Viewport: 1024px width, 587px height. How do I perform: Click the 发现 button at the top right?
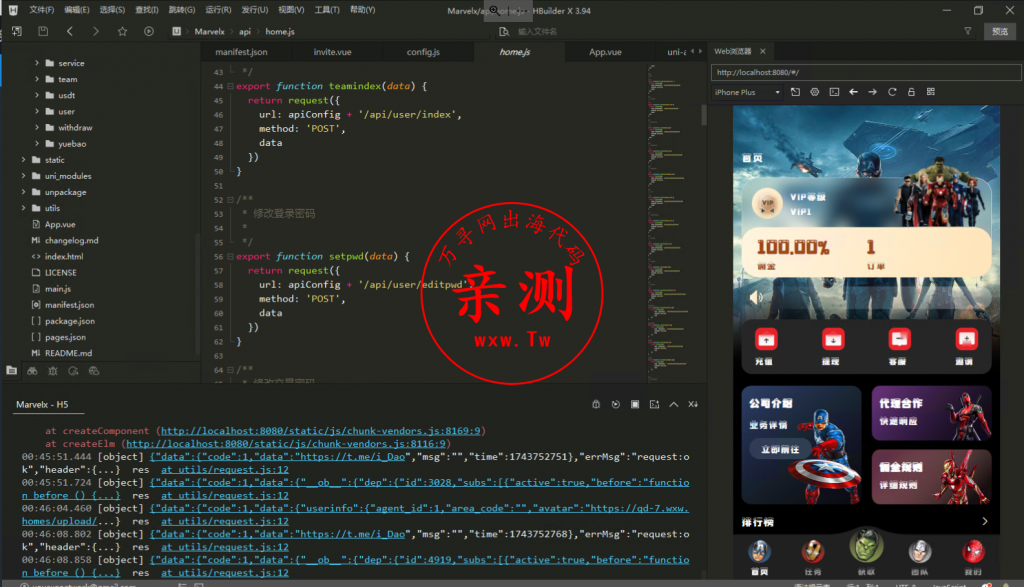click(x=1001, y=31)
